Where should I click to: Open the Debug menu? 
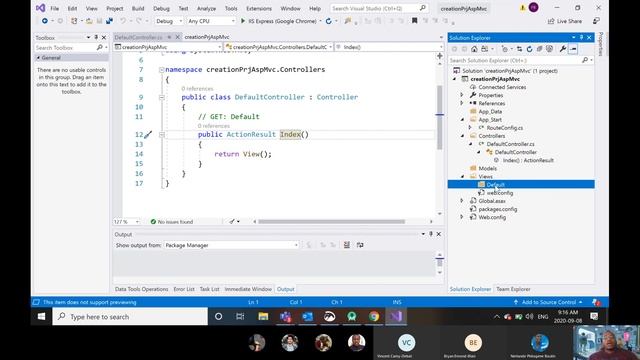pyautogui.click(x=161, y=8)
